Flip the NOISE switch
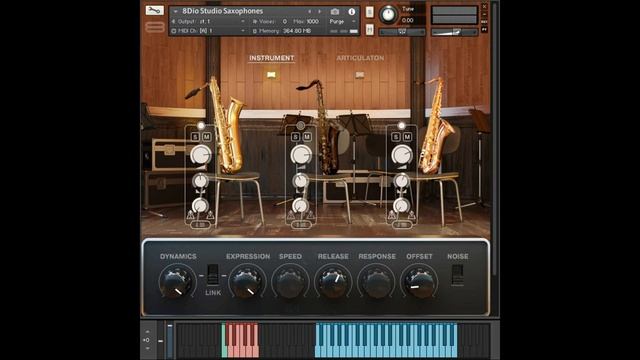 (458, 274)
